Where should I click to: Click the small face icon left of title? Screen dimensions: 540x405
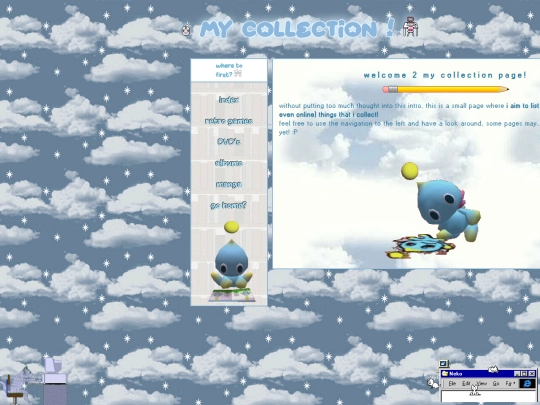click(186, 30)
